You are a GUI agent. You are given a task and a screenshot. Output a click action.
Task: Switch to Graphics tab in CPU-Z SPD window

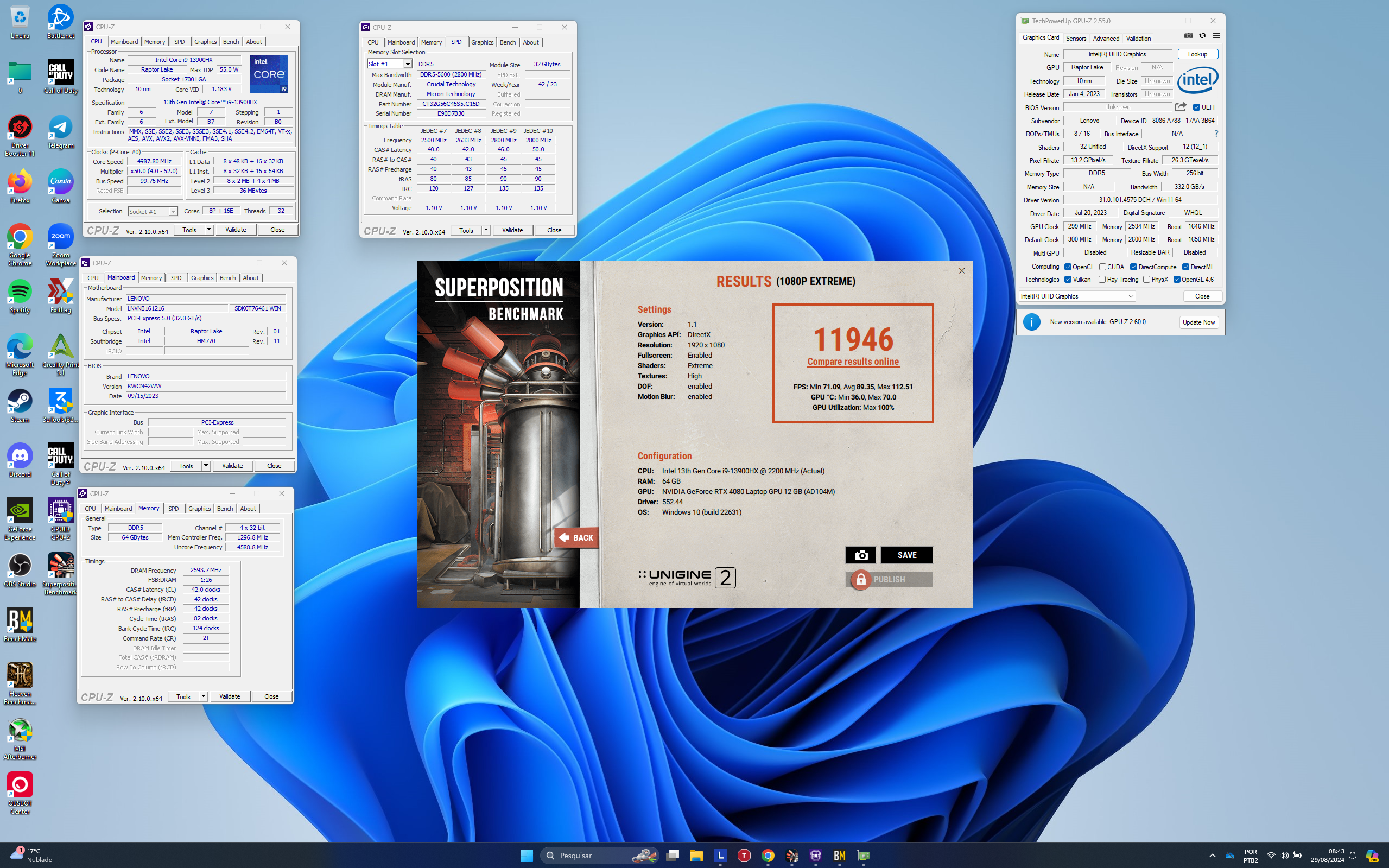point(482,42)
